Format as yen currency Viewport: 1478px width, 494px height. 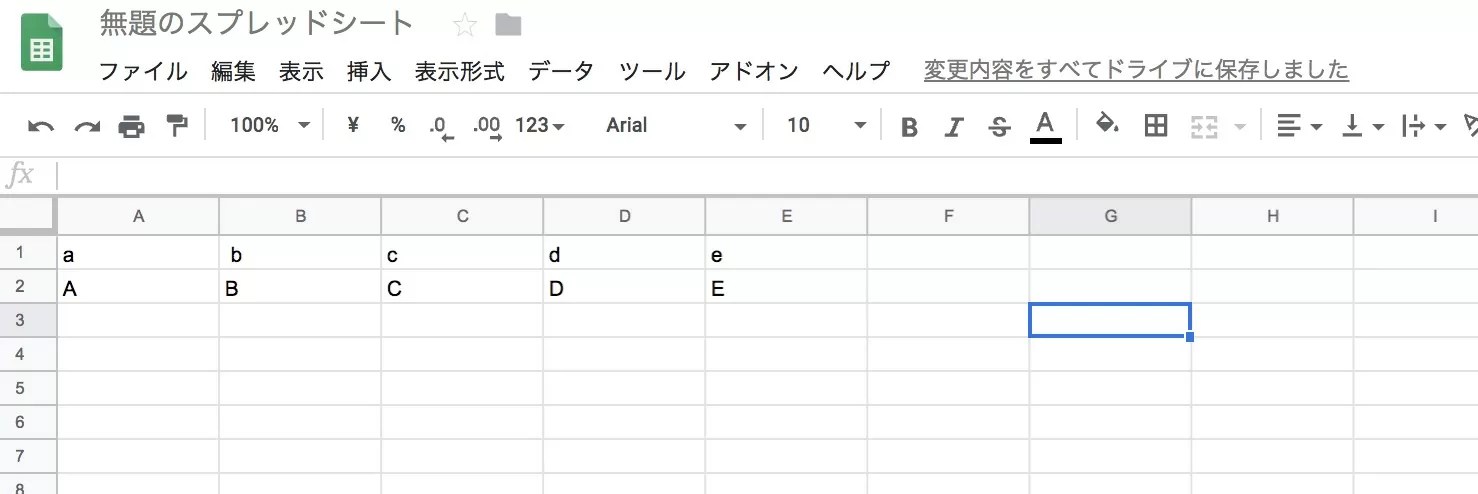click(352, 125)
